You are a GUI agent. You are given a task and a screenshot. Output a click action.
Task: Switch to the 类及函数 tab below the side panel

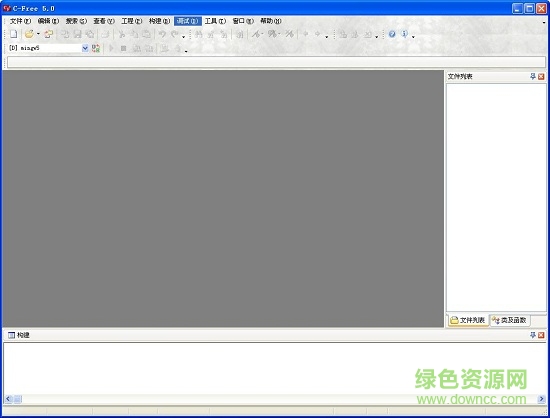pyautogui.click(x=509, y=320)
